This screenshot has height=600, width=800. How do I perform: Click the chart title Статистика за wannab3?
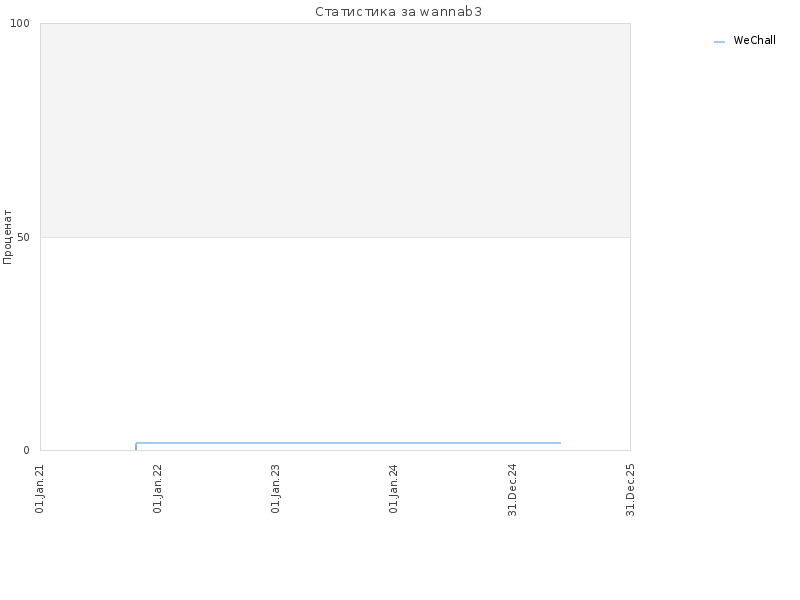[x=398, y=12]
